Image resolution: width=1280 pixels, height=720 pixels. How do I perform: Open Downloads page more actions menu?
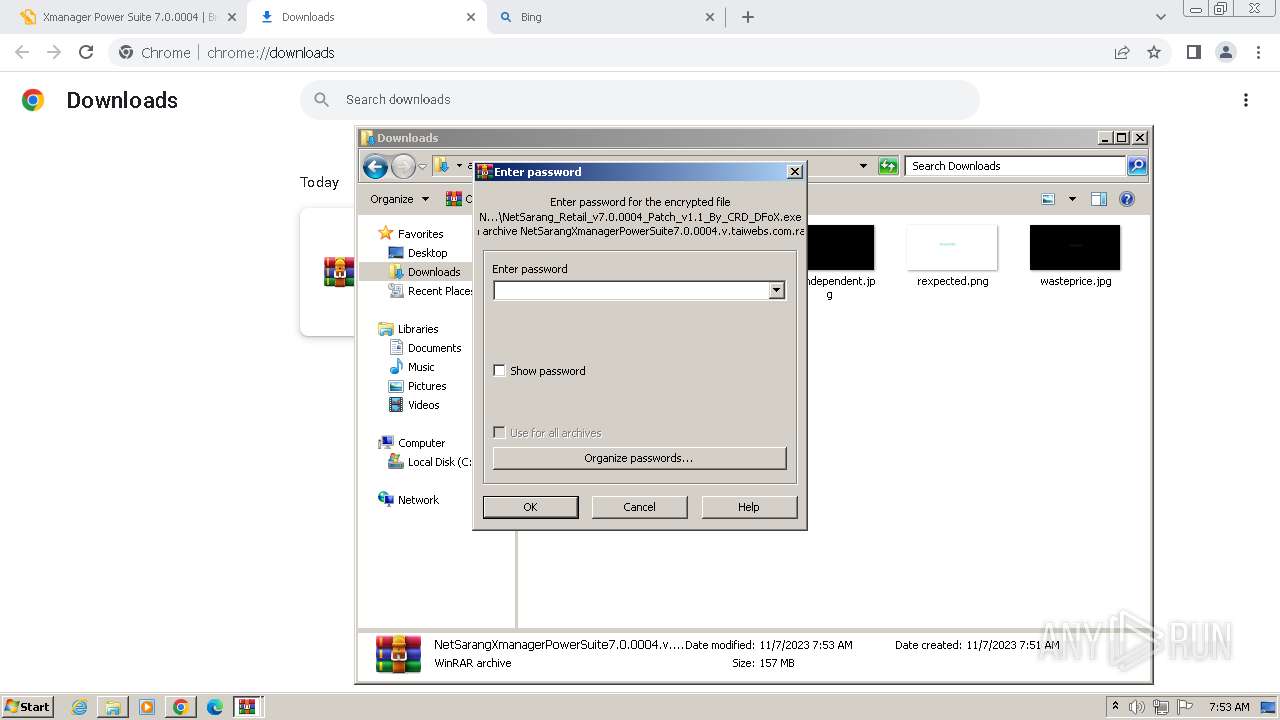1245,100
